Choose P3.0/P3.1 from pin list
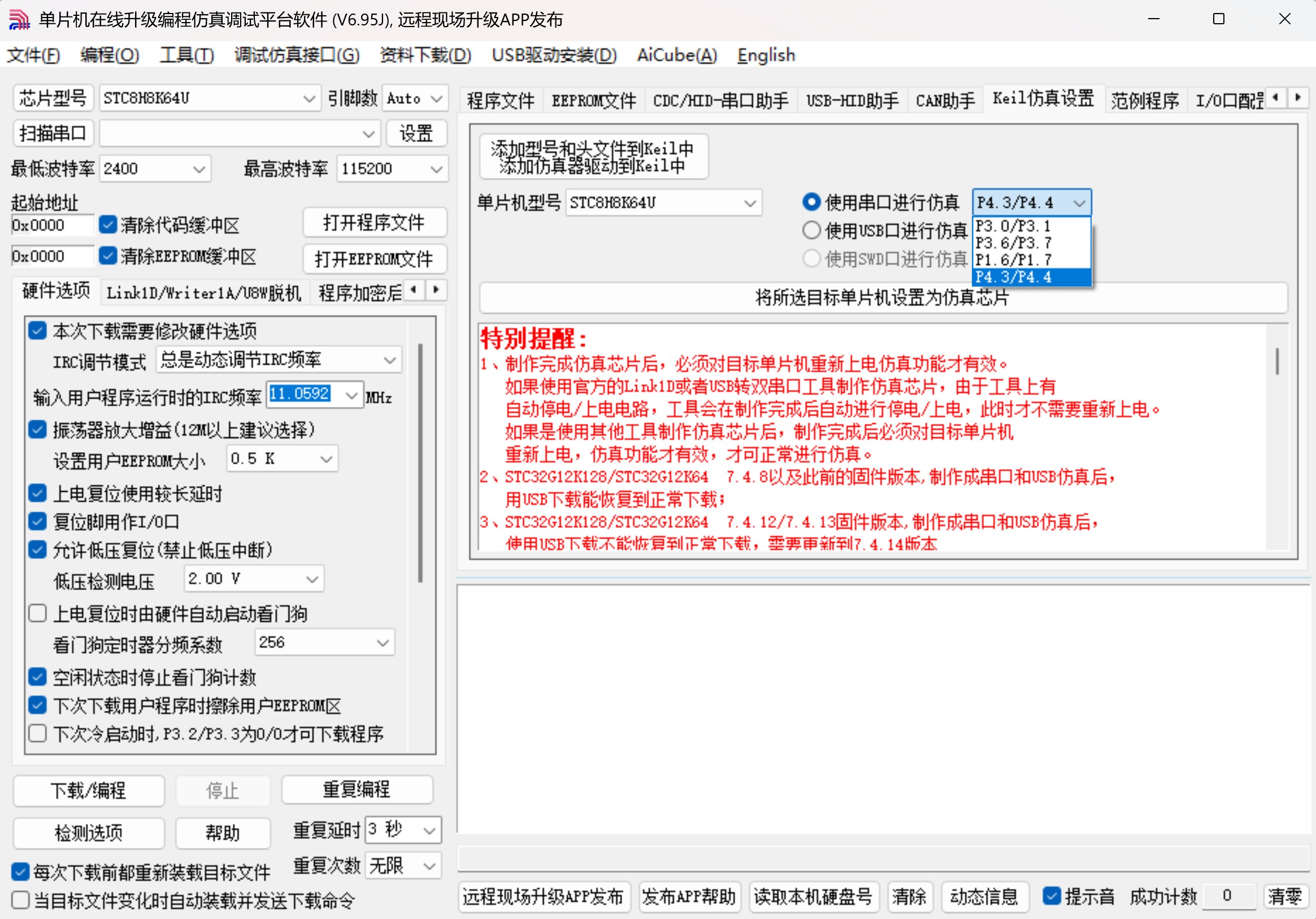Image resolution: width=1316 pixels, height=919 pixels. point(1031,226)
